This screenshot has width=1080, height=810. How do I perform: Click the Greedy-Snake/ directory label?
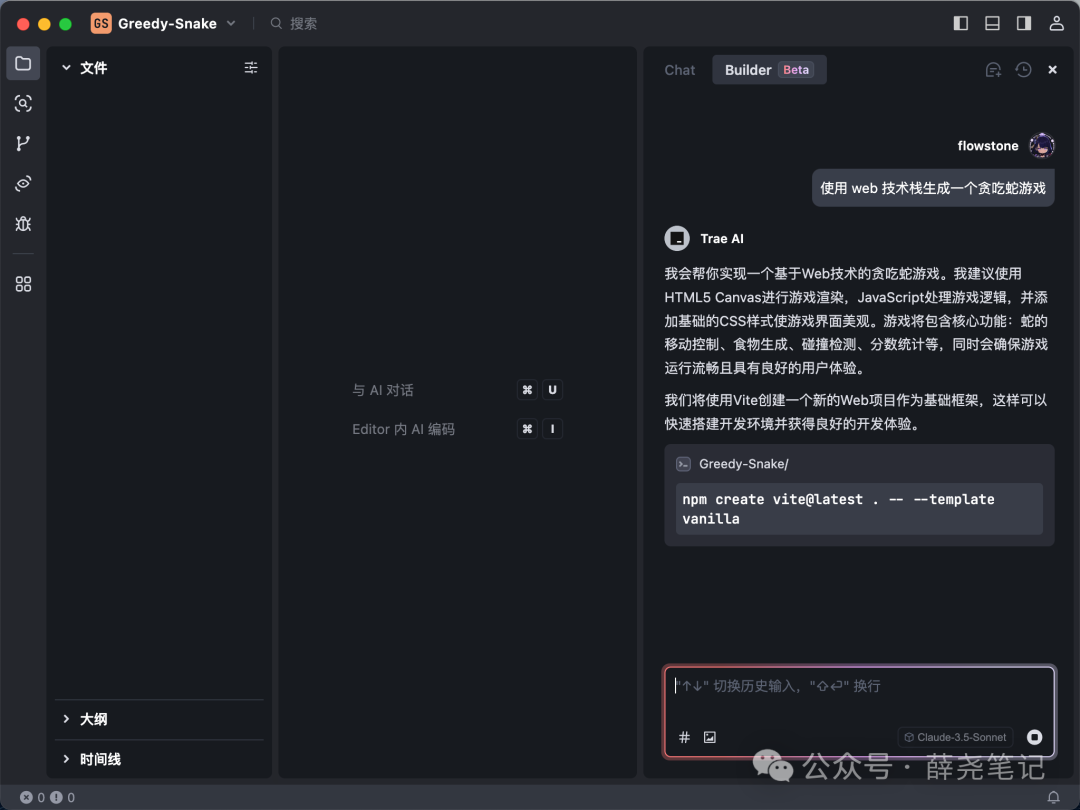743,464
